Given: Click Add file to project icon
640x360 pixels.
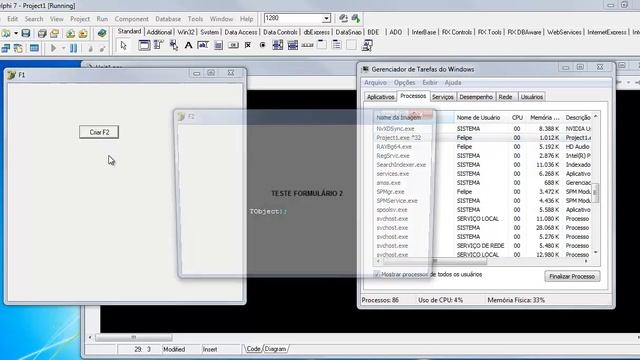Looking at the screenshot, I should pyautogui.click(x=71, y=33).
